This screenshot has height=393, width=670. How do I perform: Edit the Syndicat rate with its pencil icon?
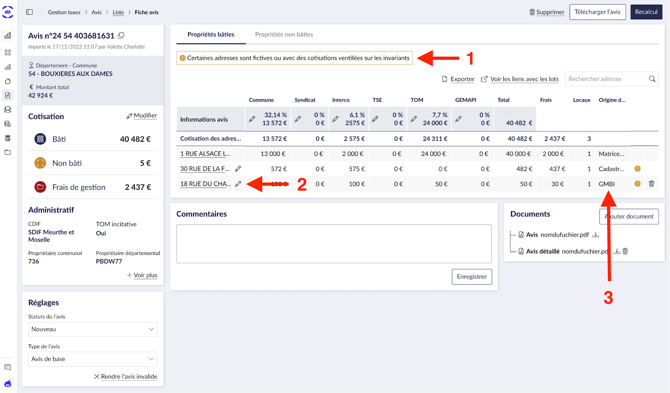click(x=298, y=119)
